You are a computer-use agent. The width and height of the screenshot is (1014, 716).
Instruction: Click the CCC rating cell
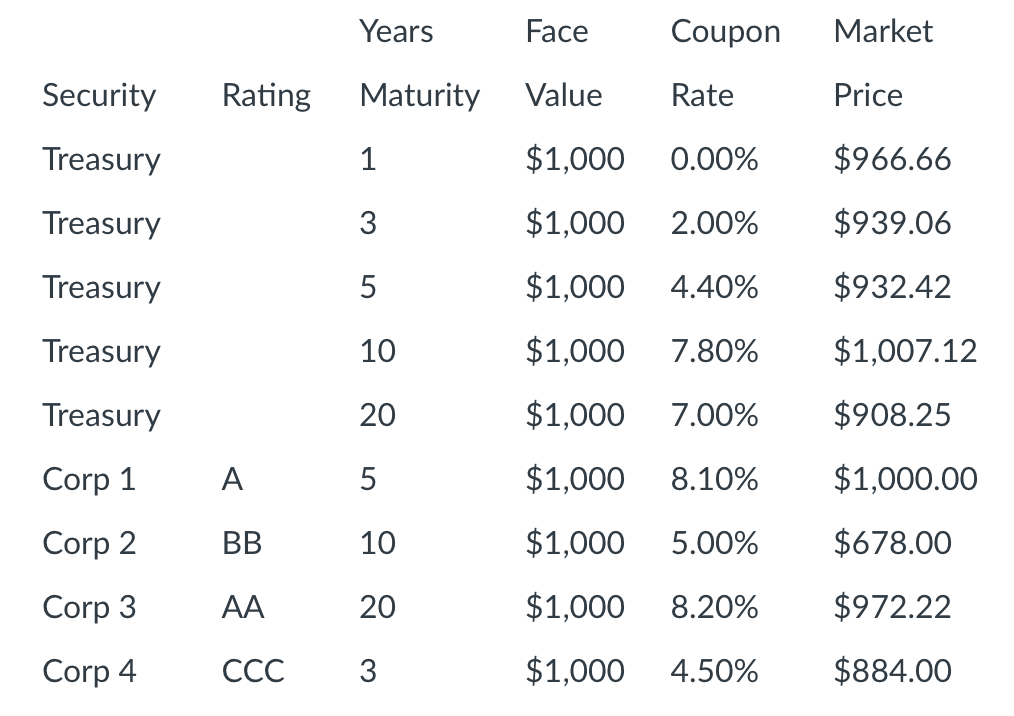253,671
